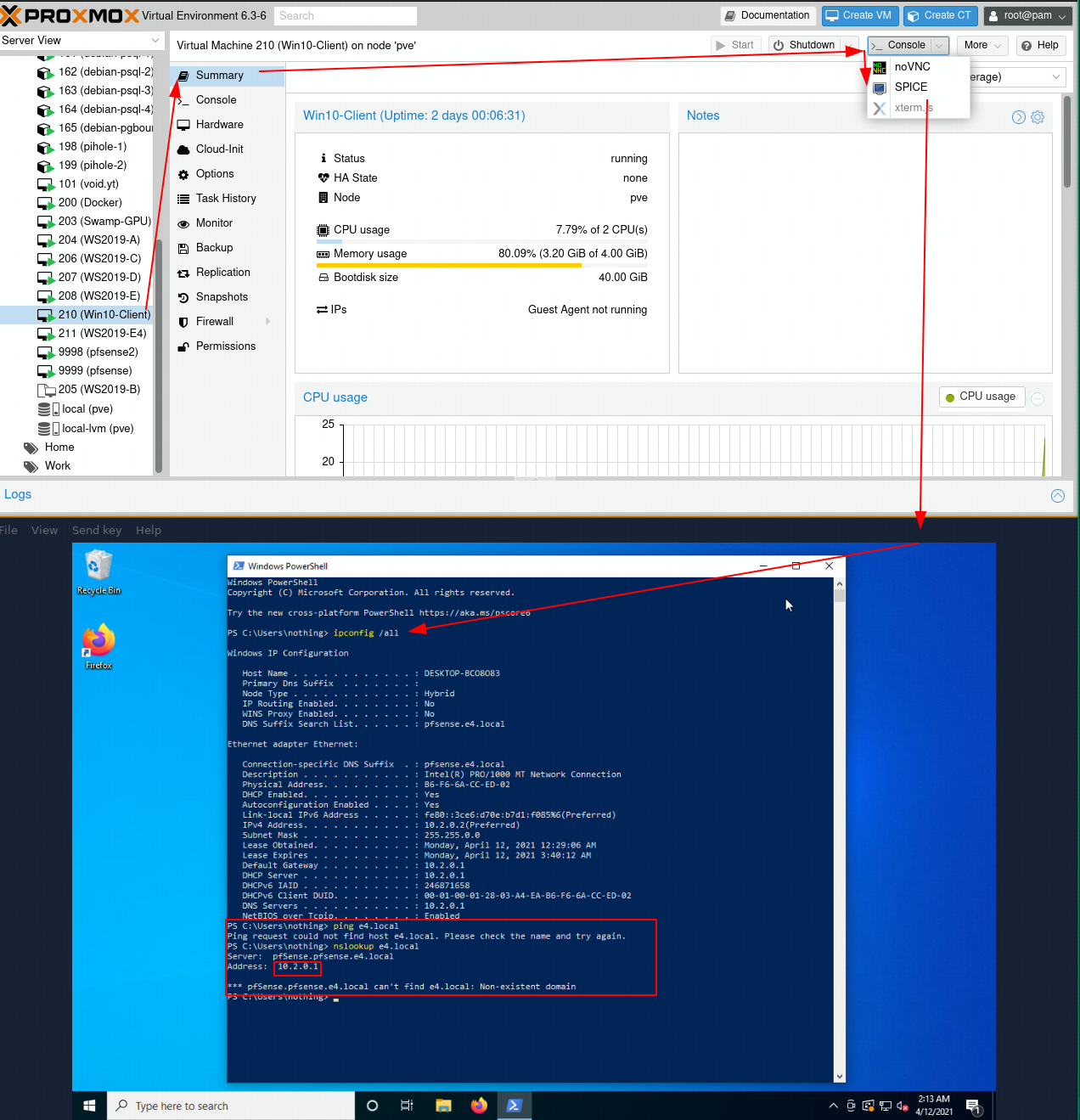Click the Create CT button

[x=940, y=16]
